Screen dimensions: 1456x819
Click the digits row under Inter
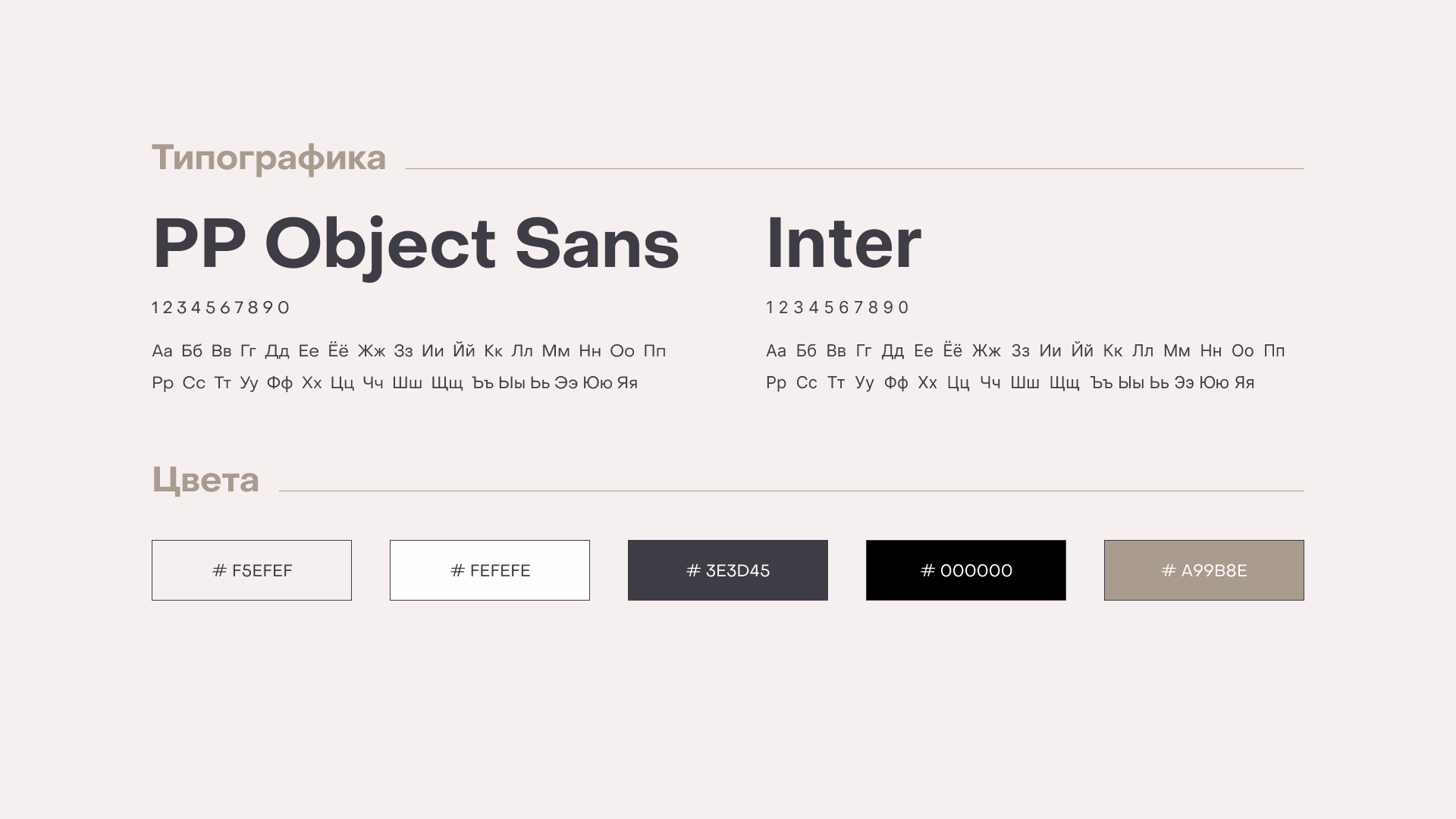pyautogui.click(x=837, y=308)
